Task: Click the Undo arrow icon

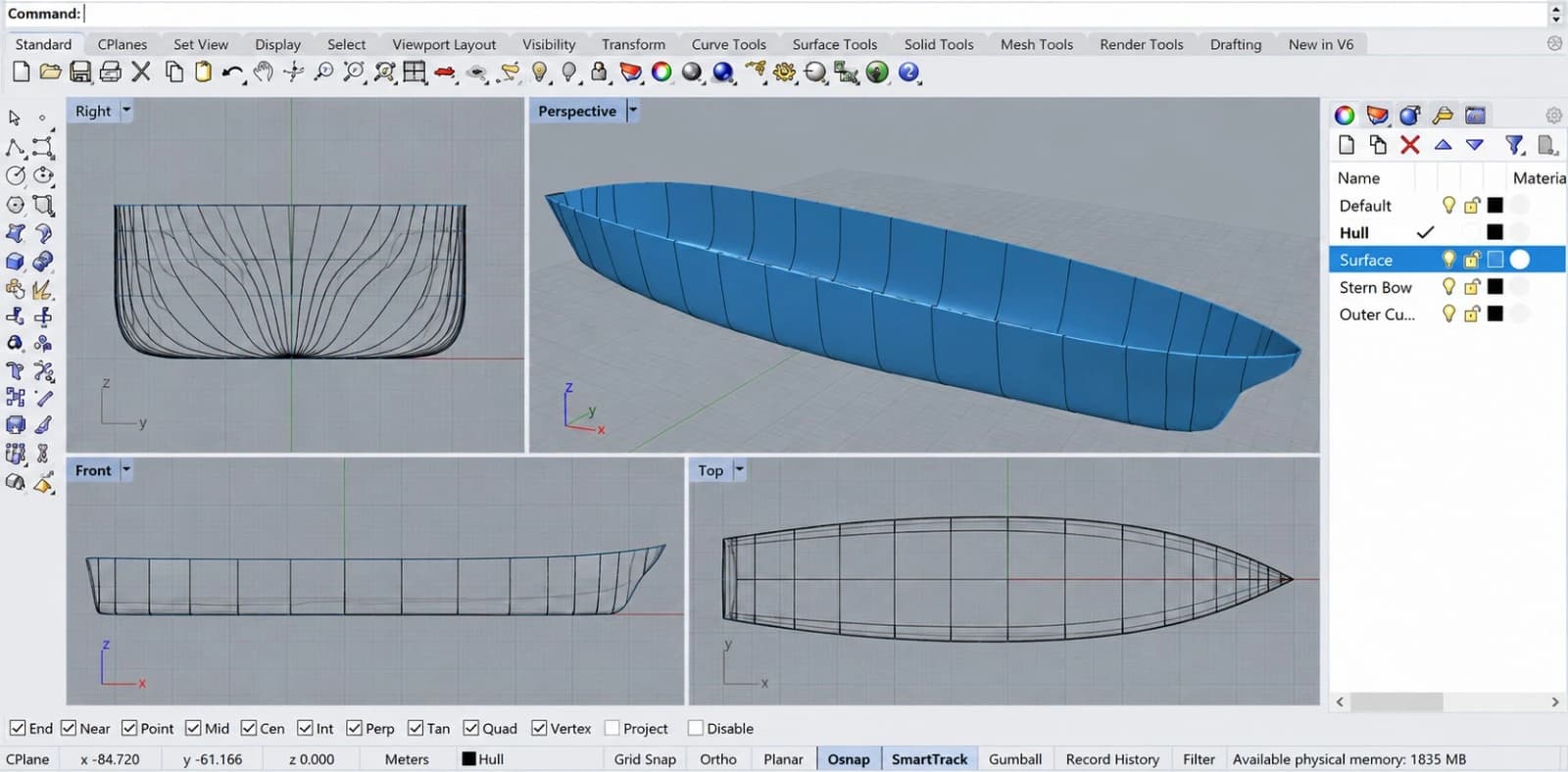Action: click(x=232, y=72)
